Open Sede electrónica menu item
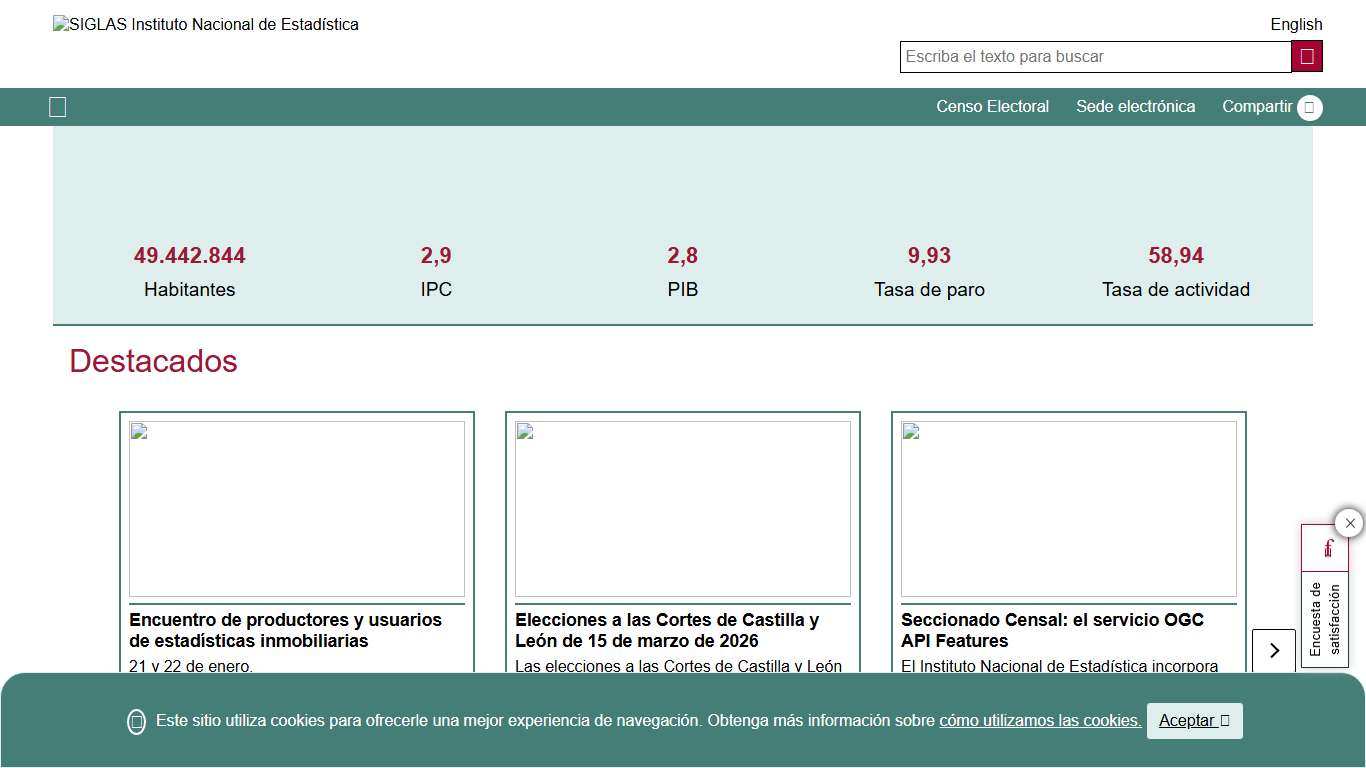This screenshot has height=768, width=1366. point(1135,107)
